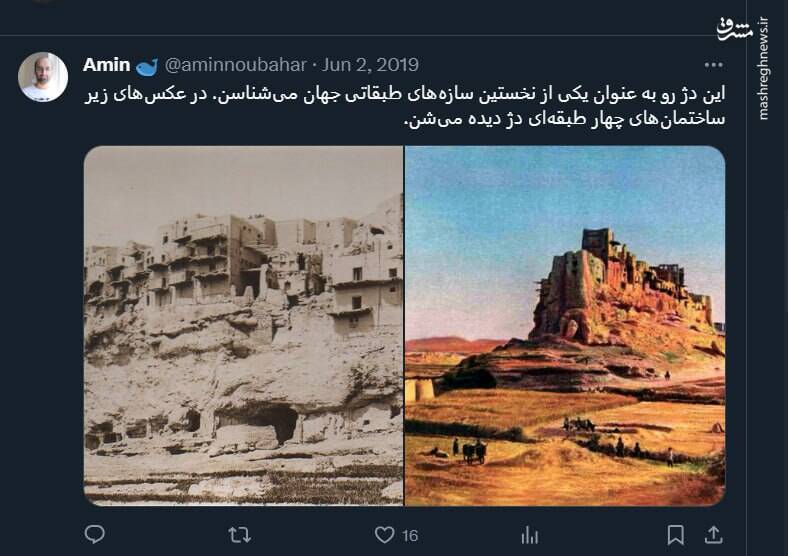Enlarge the colored fortress painting
This screenshot has height=556, width=788.
click(x=565, y=325)
